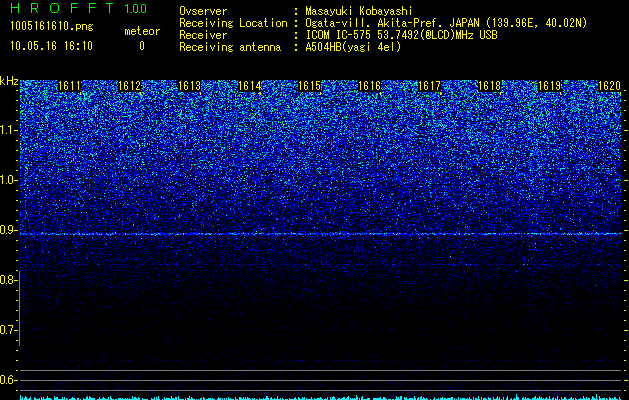Click the 1620 time marker
This screenshot has height=400, width=629.
pyautogui.click(x=609, y=86)
